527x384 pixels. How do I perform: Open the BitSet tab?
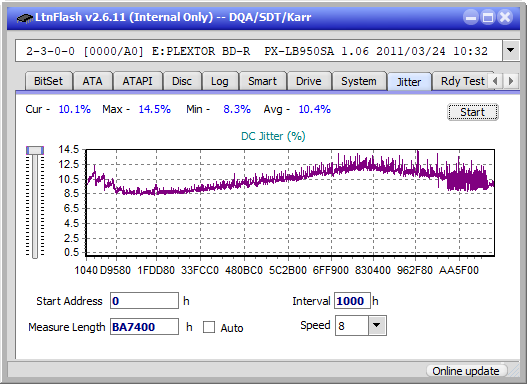[x=48, y=81]
